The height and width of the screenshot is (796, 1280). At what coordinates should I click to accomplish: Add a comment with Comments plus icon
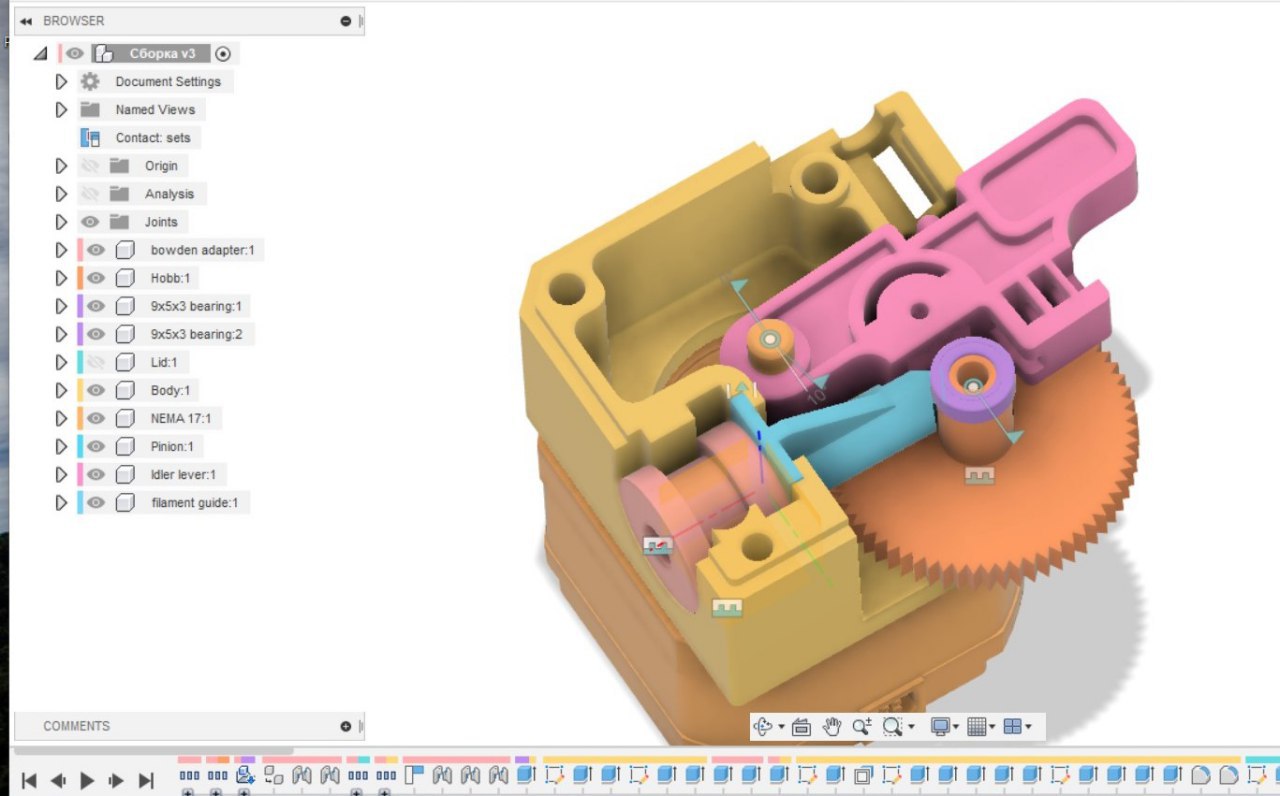[346, 726]
